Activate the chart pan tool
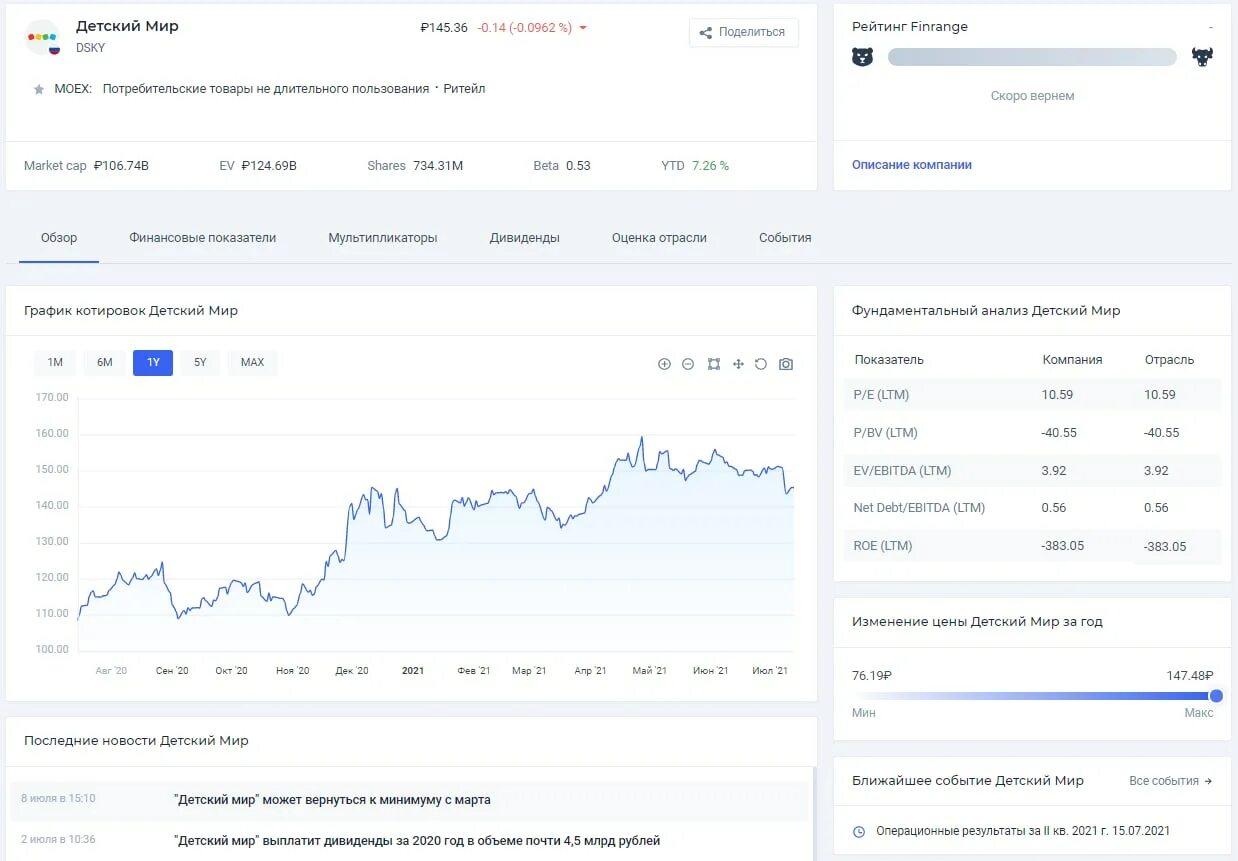This screenshot has height=861, width=1238. (x=738, y=364)
